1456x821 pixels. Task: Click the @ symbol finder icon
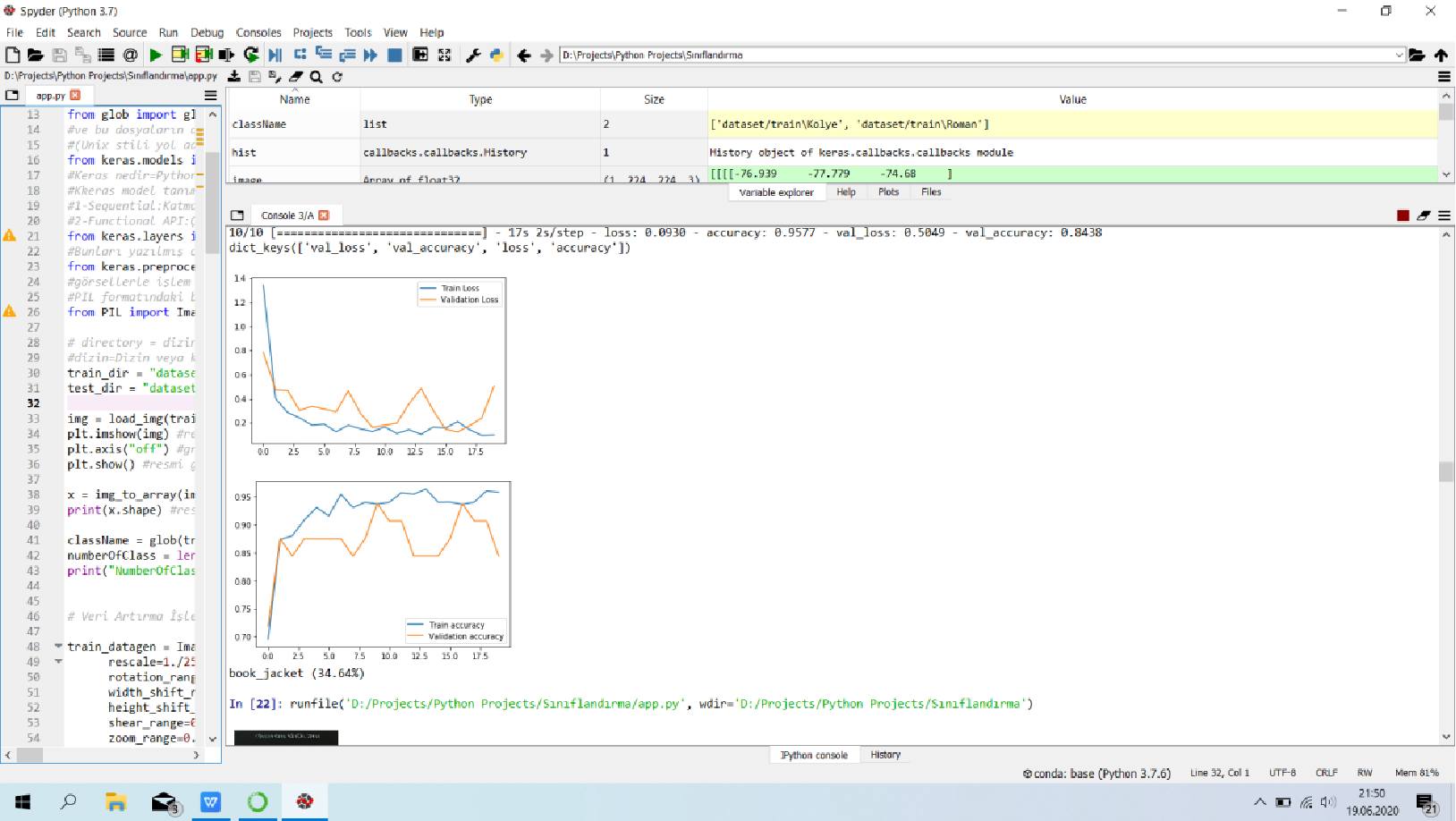point(131,55)
